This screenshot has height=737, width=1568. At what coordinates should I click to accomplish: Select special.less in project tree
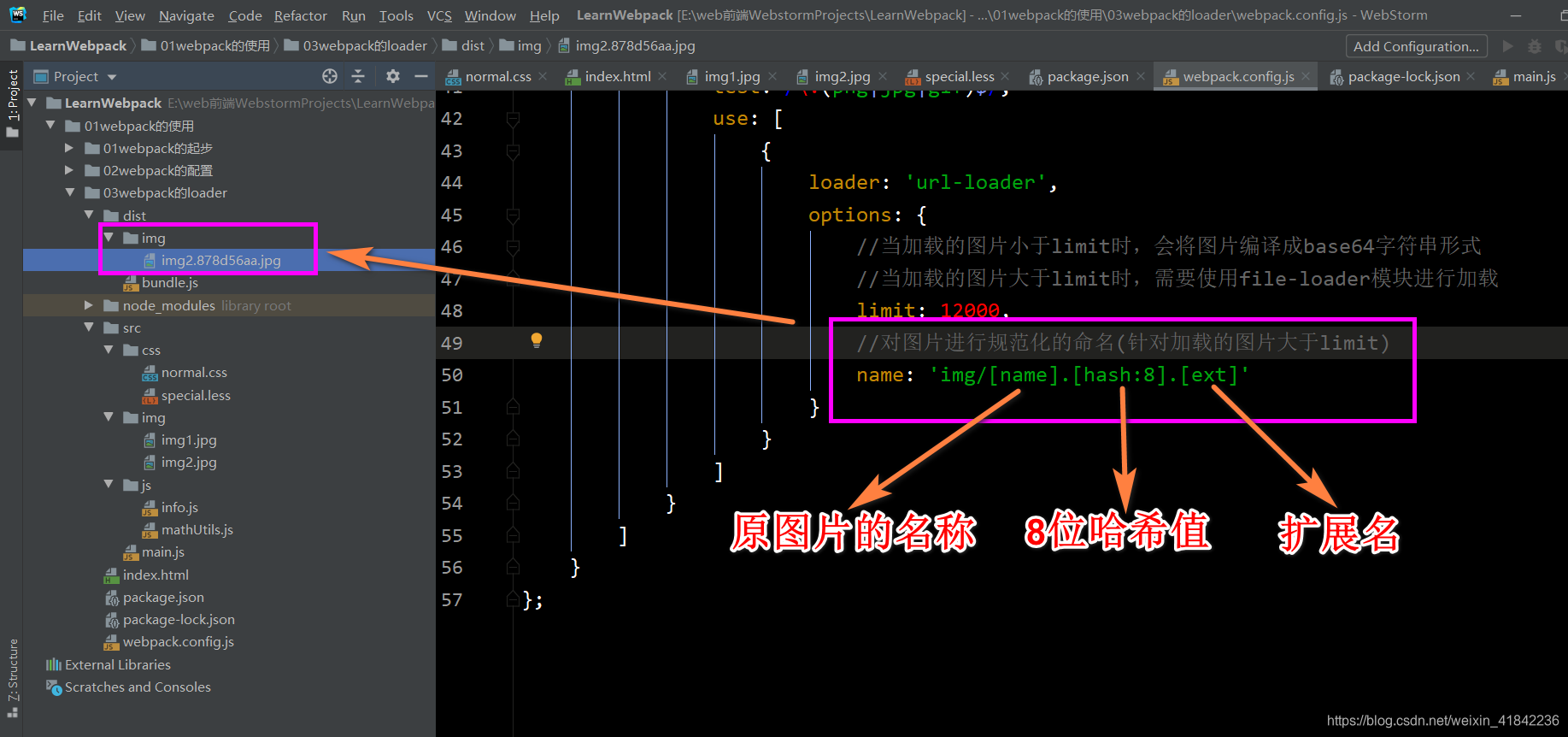click(x=196, y=395)
